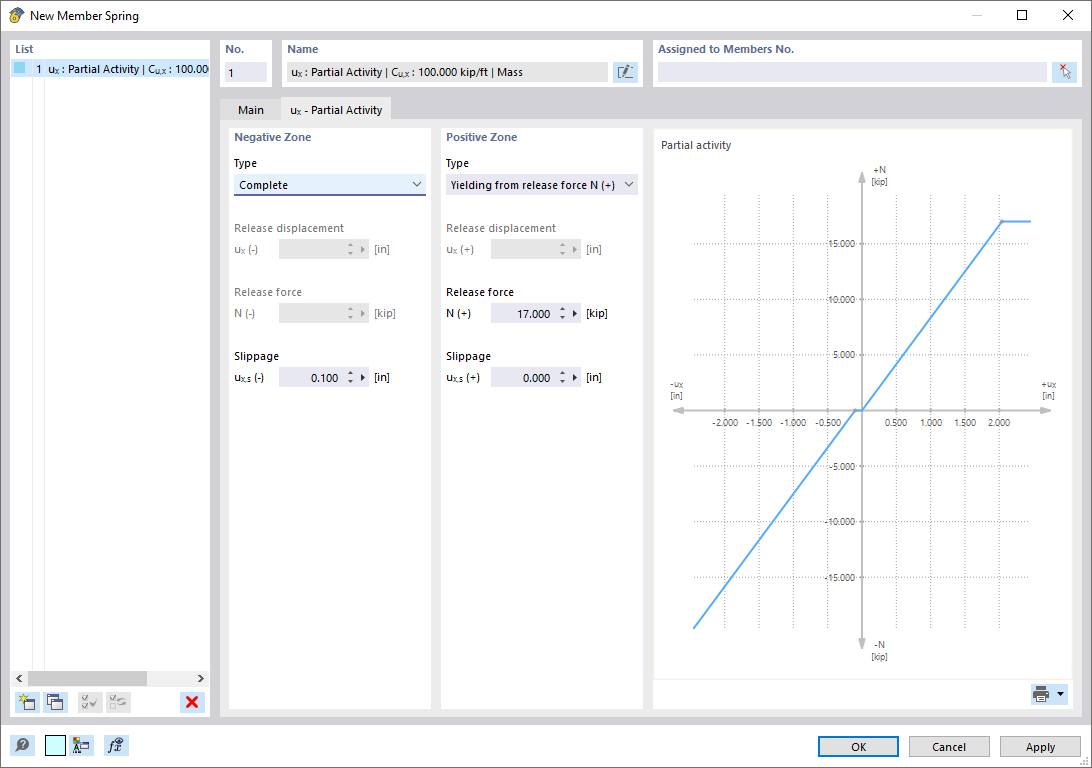Click the Partial activity diagram label

click(x=696, y=146)
